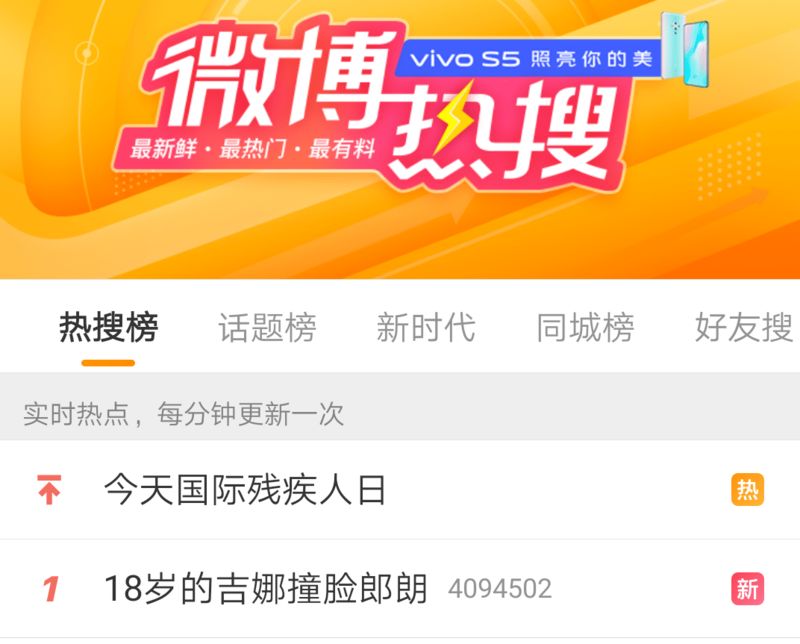Tap the pinned-to-top arrow icon
The width and height of the screenshot is (800, 644).
click(49, 490)
